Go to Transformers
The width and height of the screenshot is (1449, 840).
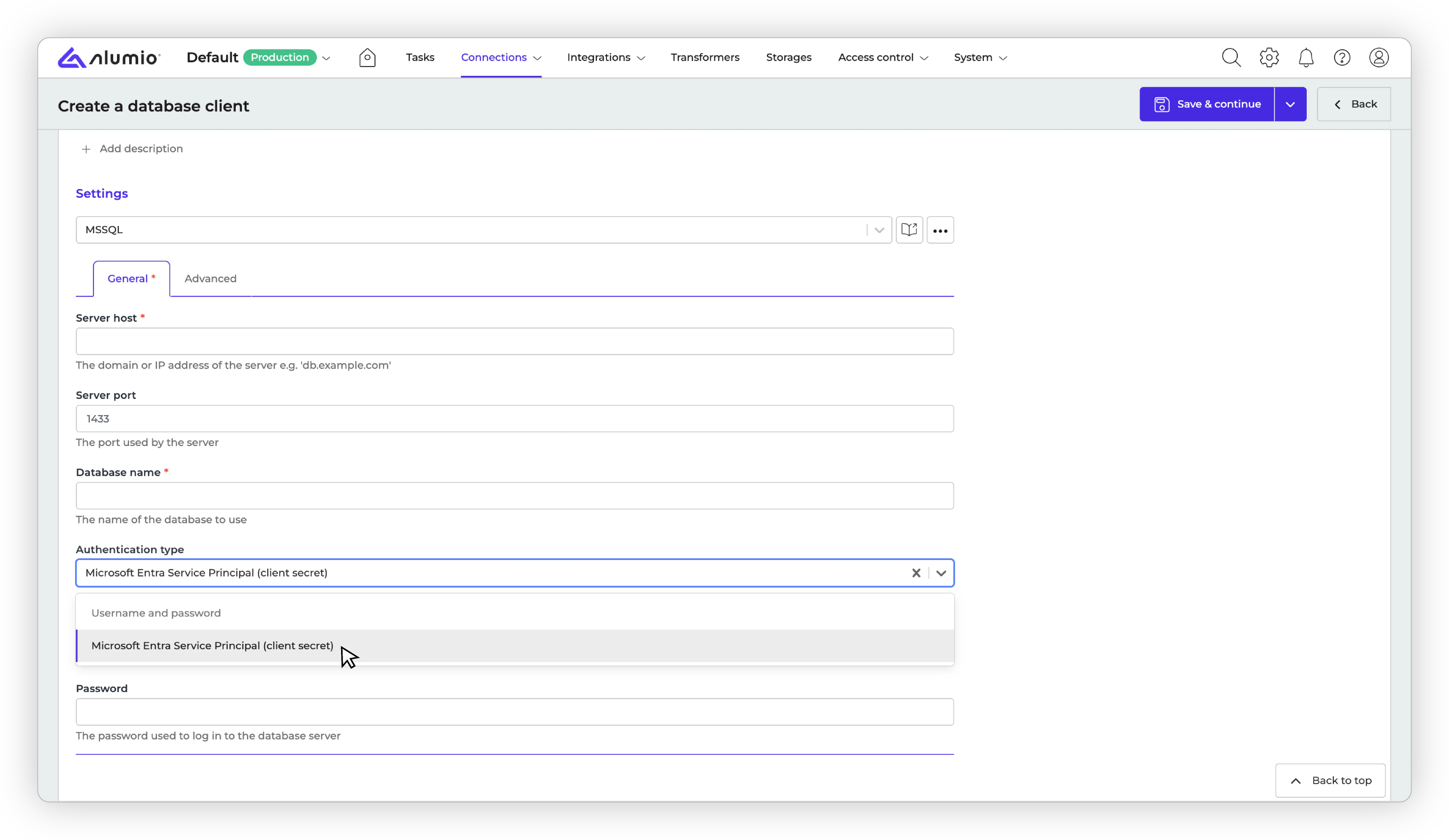pos(705,57)
